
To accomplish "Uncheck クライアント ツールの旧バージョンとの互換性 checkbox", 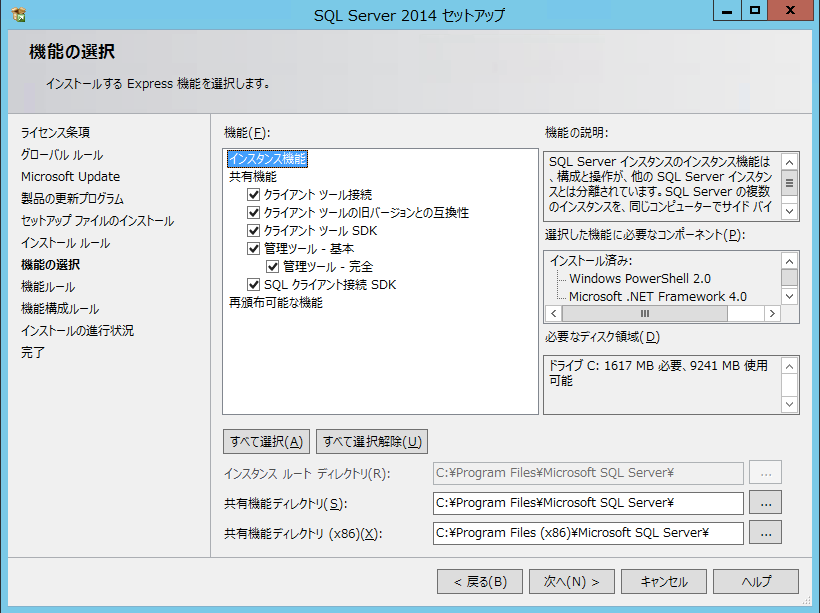I will click(254, 212).
